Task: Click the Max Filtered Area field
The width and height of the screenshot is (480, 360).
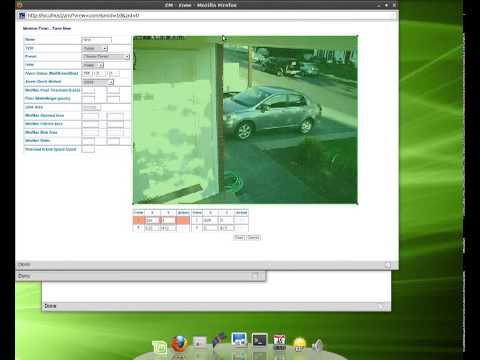Action: [x=115, y=124]
